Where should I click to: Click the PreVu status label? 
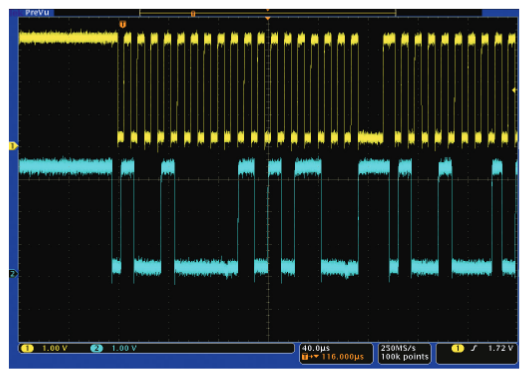(x=37, y=12)
